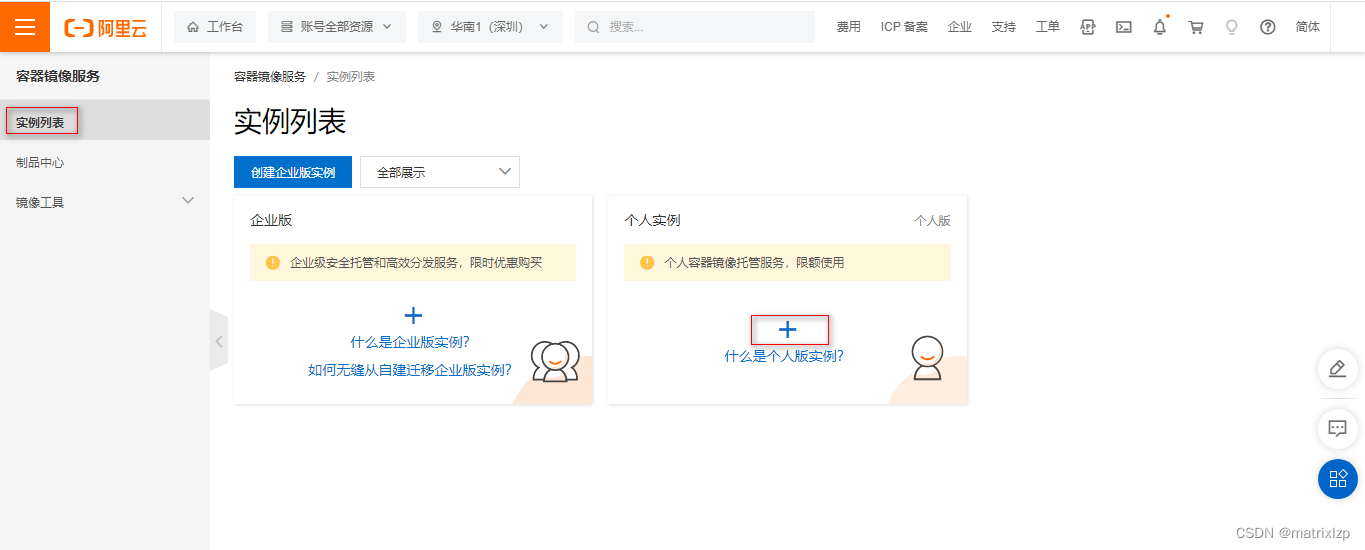Click 容器镜像服务 breadcrumb link

[x=270, y=77]
